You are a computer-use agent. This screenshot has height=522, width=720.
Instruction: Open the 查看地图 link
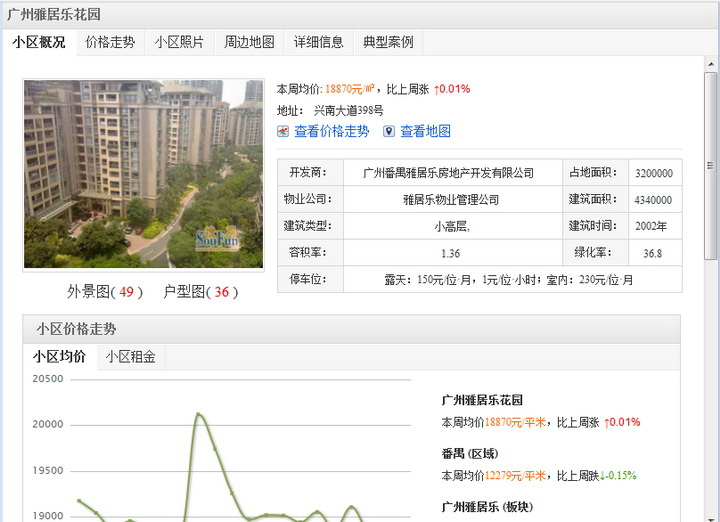click(425, 132)
